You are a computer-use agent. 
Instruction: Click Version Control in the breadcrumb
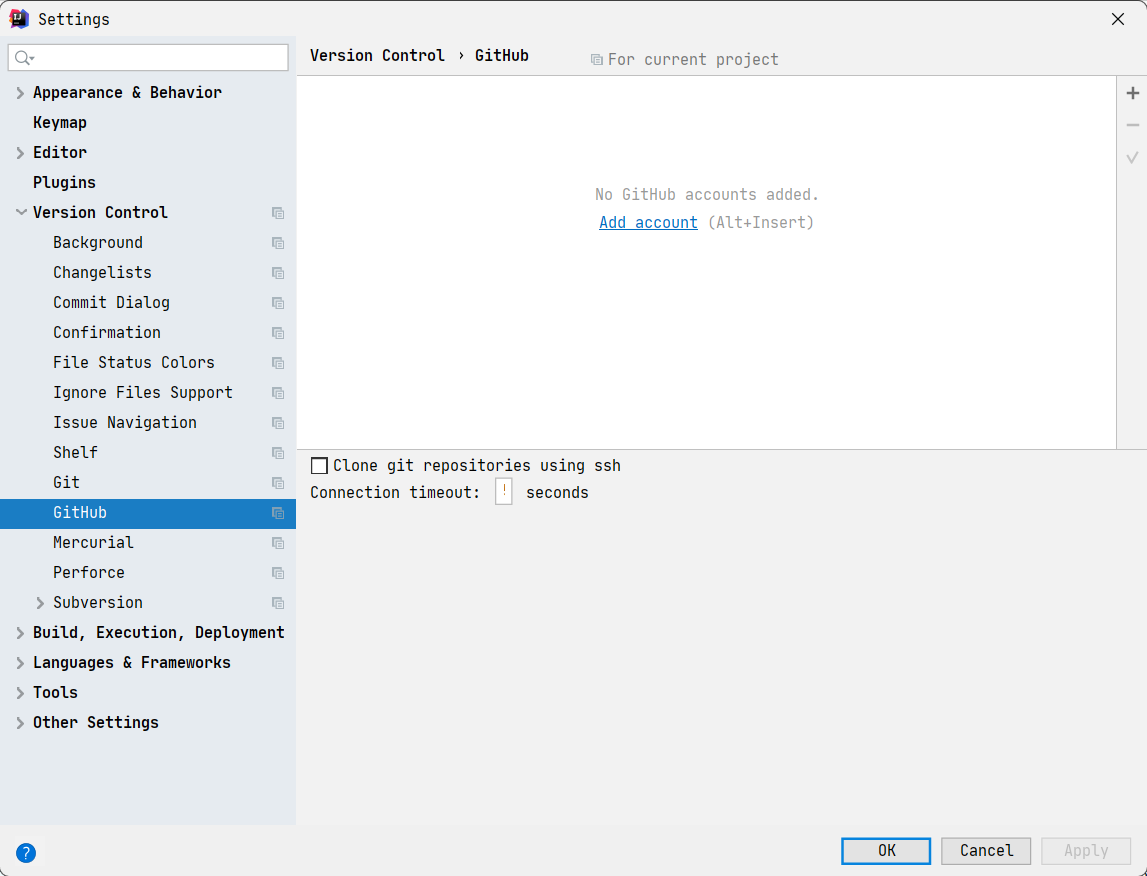point(377,56)
